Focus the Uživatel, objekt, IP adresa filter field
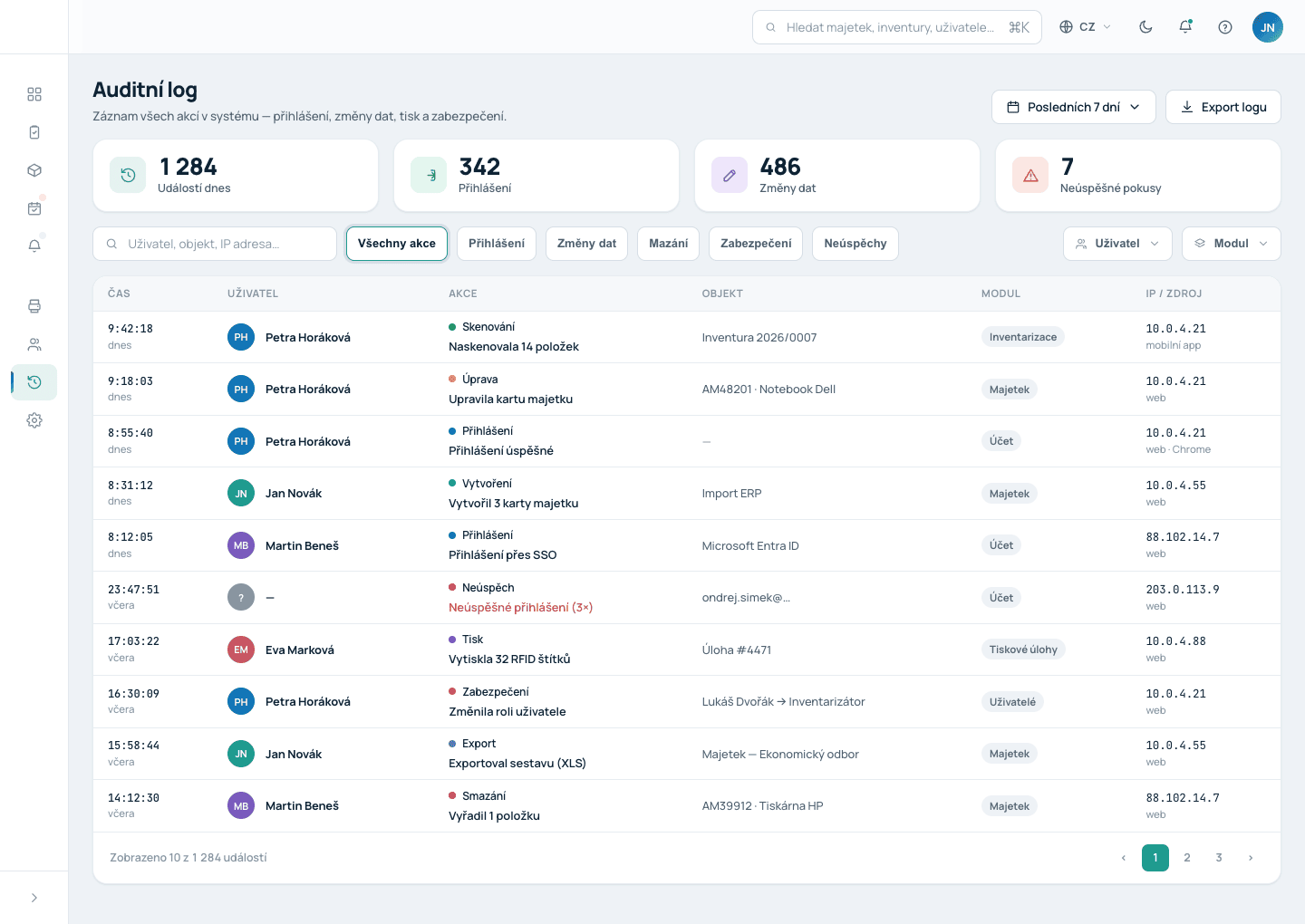The height and width of the screenshot is (924, 1305). coord(215,244)
